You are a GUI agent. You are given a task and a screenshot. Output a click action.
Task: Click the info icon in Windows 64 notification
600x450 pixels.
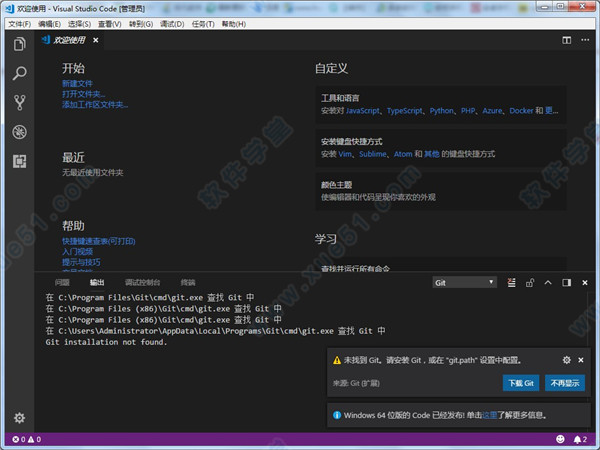tap(337, 415)
